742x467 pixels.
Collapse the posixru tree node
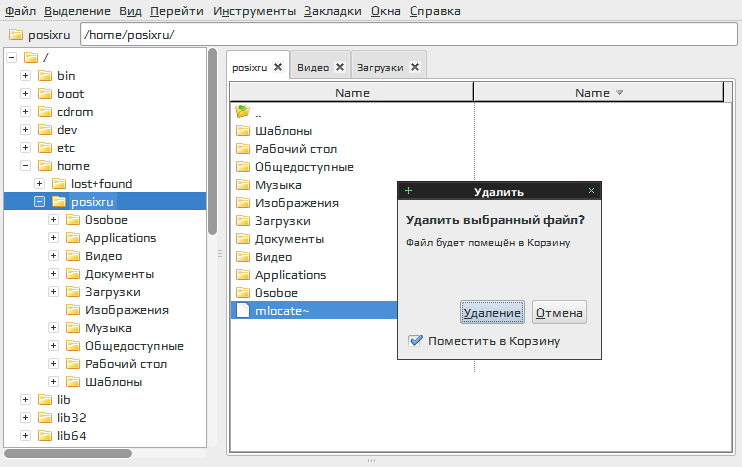pos(40,202)
